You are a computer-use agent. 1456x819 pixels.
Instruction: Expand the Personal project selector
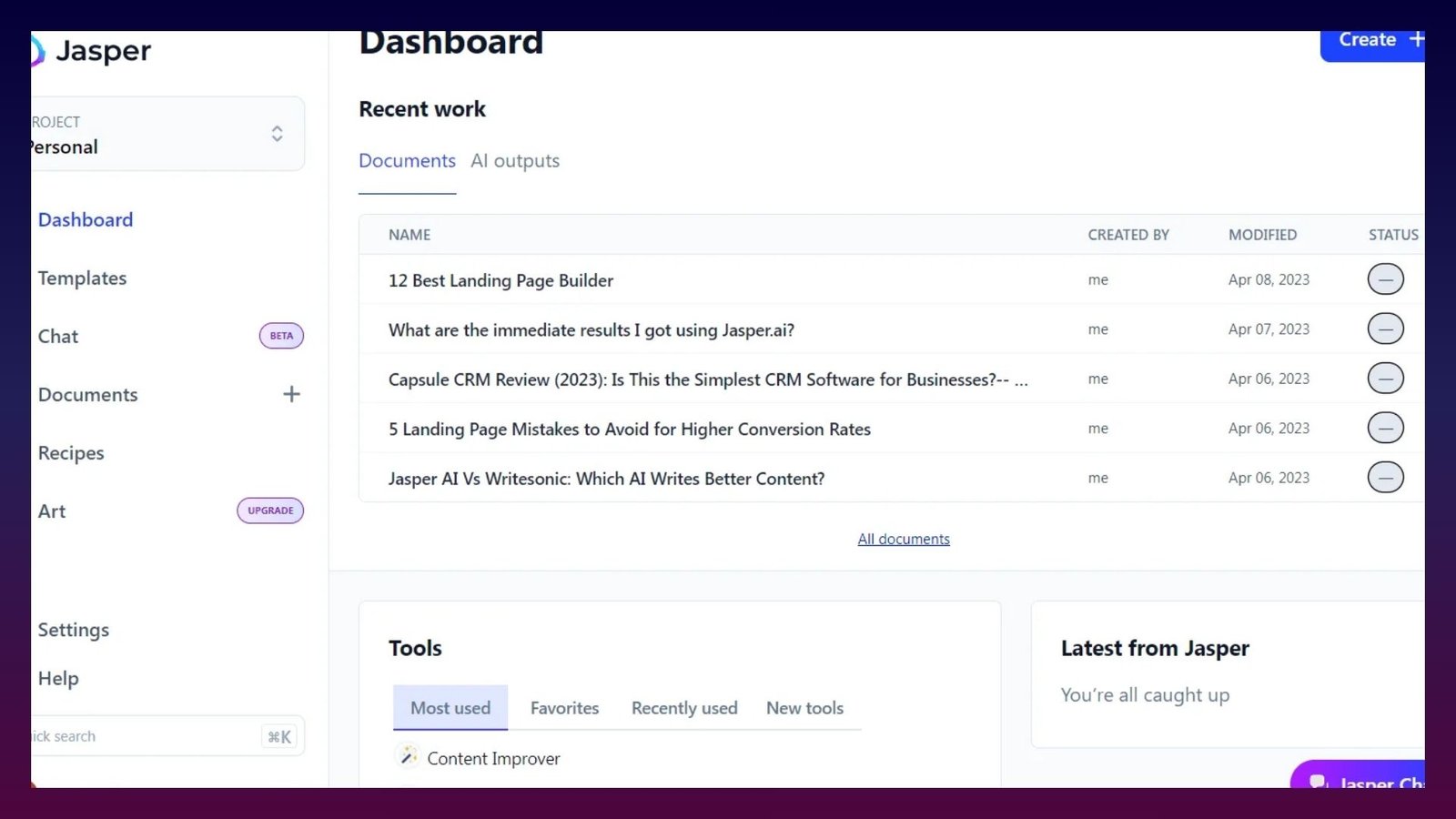coord(277,133)
